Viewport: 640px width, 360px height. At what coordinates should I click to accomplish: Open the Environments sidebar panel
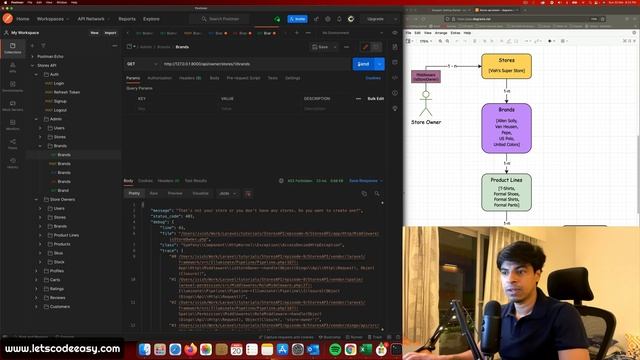pos(13,86)
